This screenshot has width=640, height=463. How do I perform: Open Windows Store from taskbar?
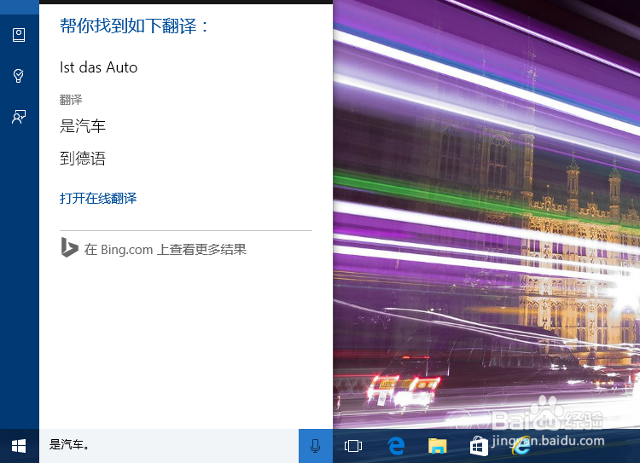tap(479, 446)
